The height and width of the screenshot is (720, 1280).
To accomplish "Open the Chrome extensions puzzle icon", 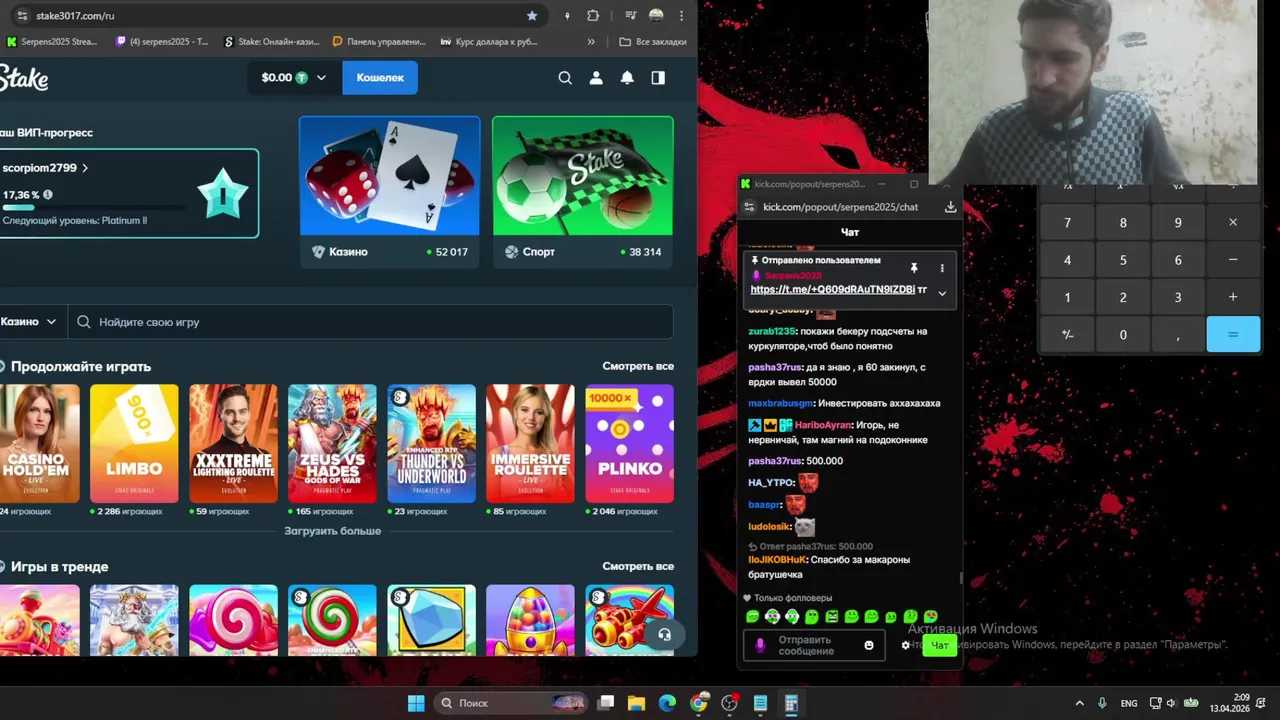I will pyautogui.click(x=593, y=16).
